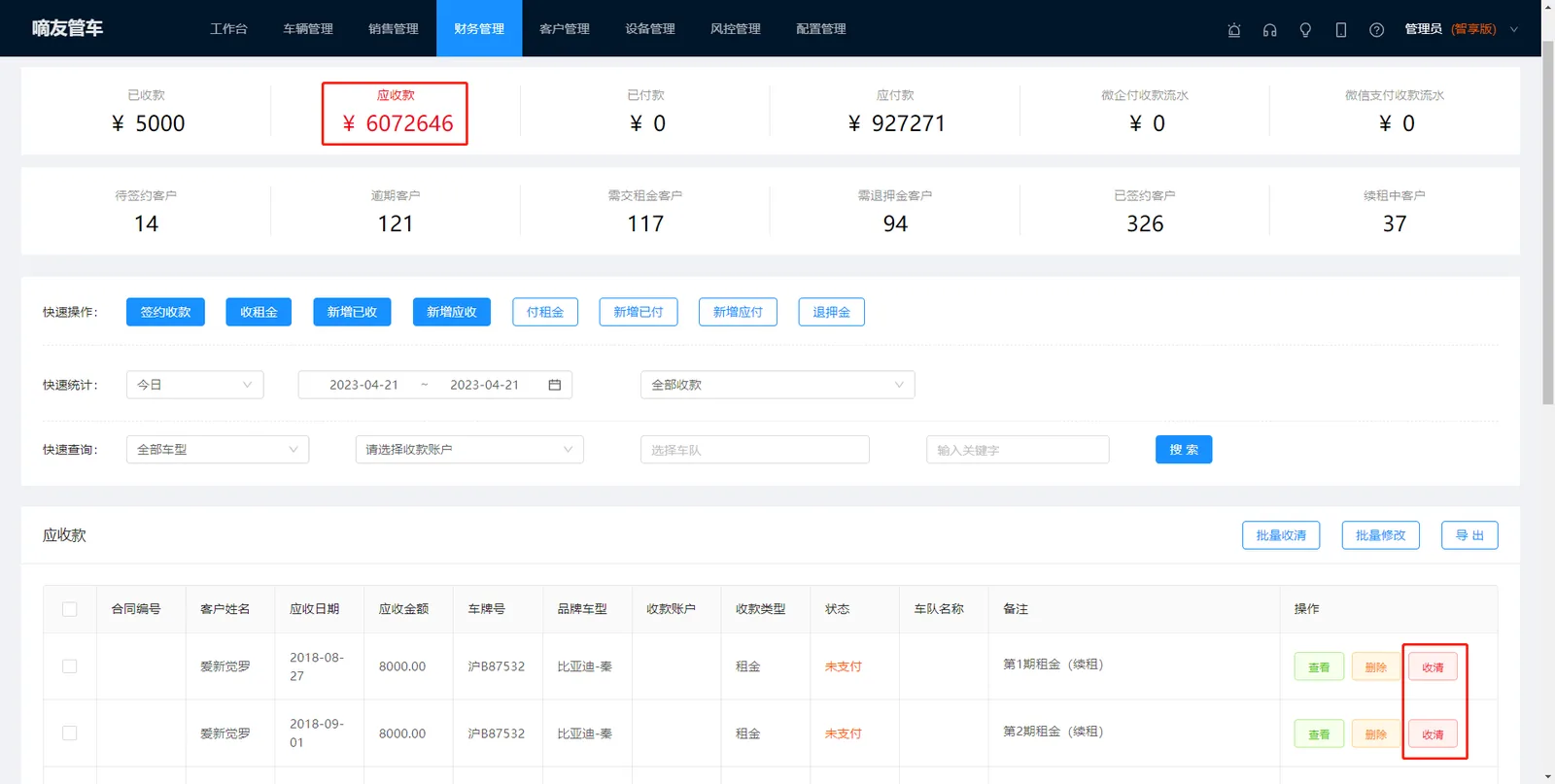The width and height of the screenshot is (1555, 784).
Task: Click the 嘀友管车 logo
Action: pyautogui.click(x=67, y=28)
